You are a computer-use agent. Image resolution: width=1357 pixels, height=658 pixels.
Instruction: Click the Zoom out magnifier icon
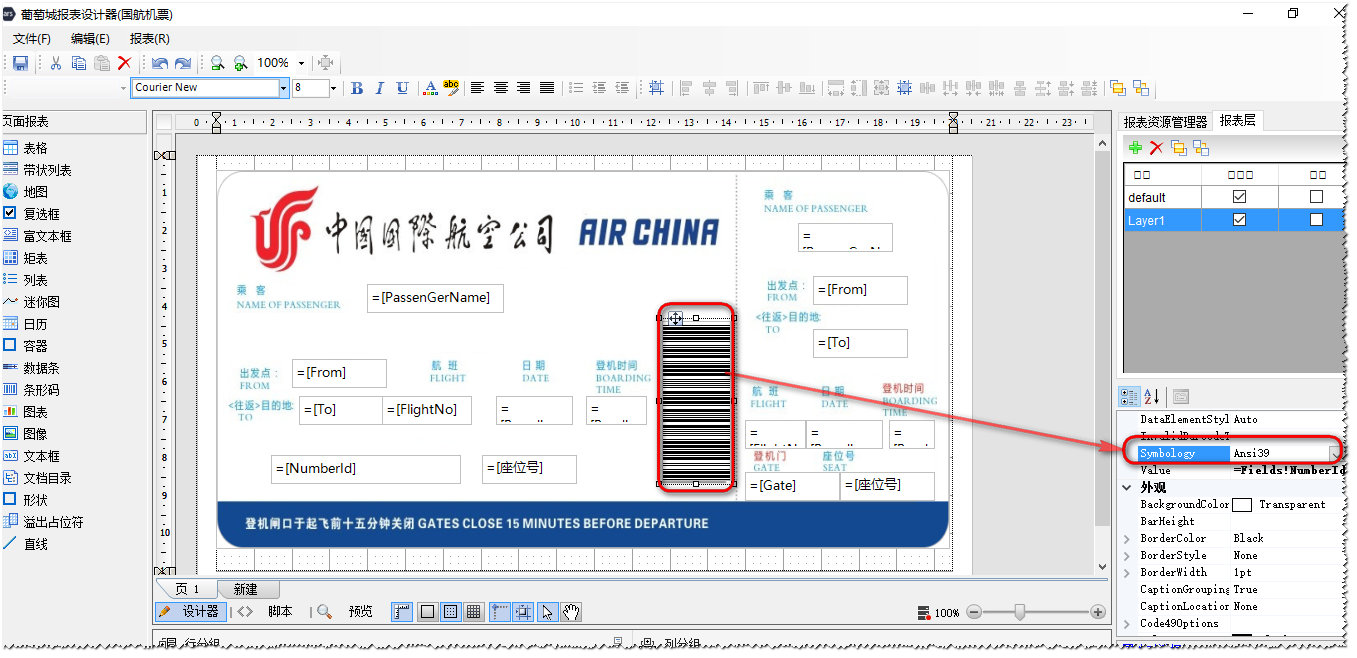(x=217, y=63)
